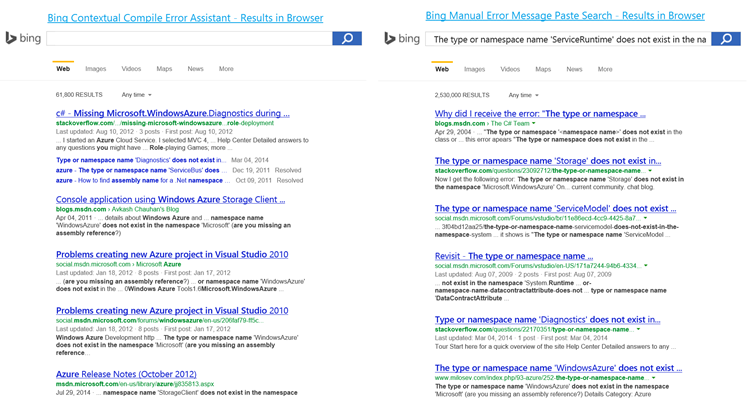The width and height of the screenshot is (750, 408).
Task: Click the left Bing search magnifier button
Action: [347, 38]
